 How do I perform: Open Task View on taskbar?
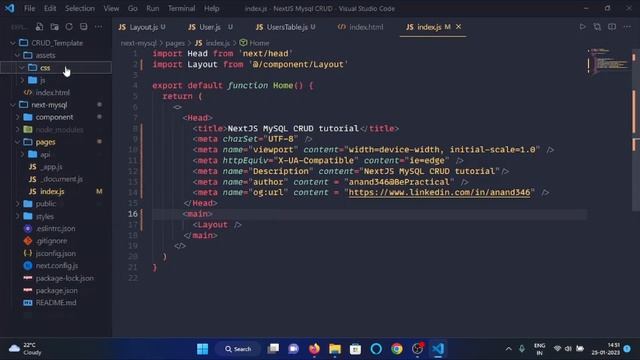tap(273, 349)
